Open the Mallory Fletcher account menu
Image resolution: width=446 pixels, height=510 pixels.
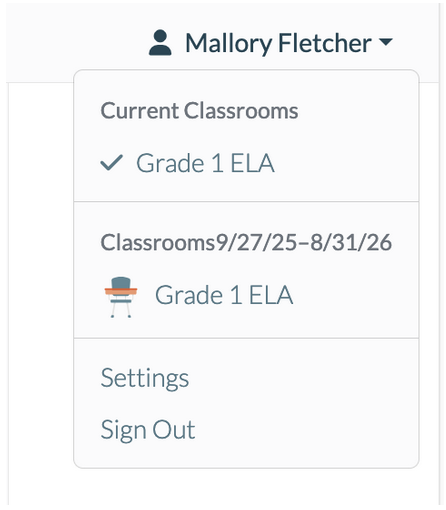[271, 43]
